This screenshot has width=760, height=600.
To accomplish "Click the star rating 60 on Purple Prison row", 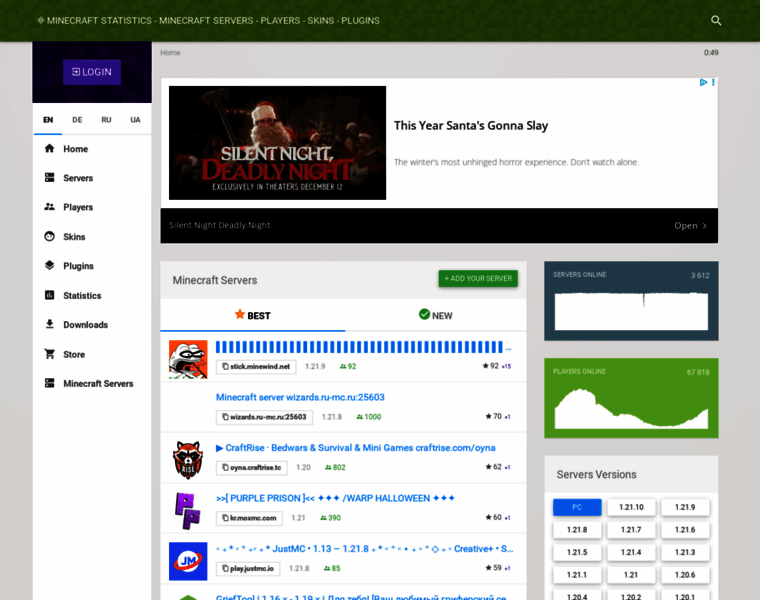I will (493, 517).
